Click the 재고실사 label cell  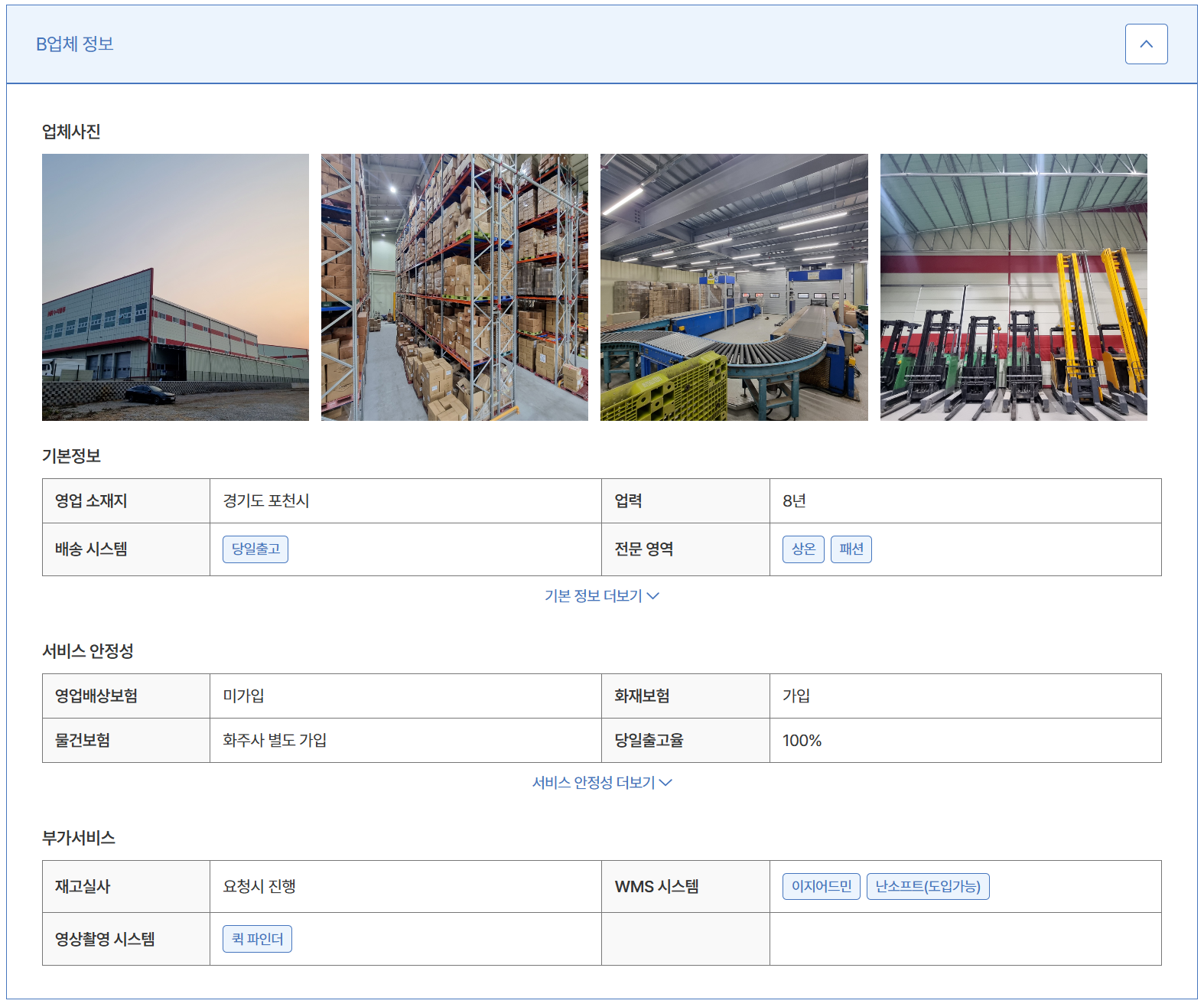(126, 887)
